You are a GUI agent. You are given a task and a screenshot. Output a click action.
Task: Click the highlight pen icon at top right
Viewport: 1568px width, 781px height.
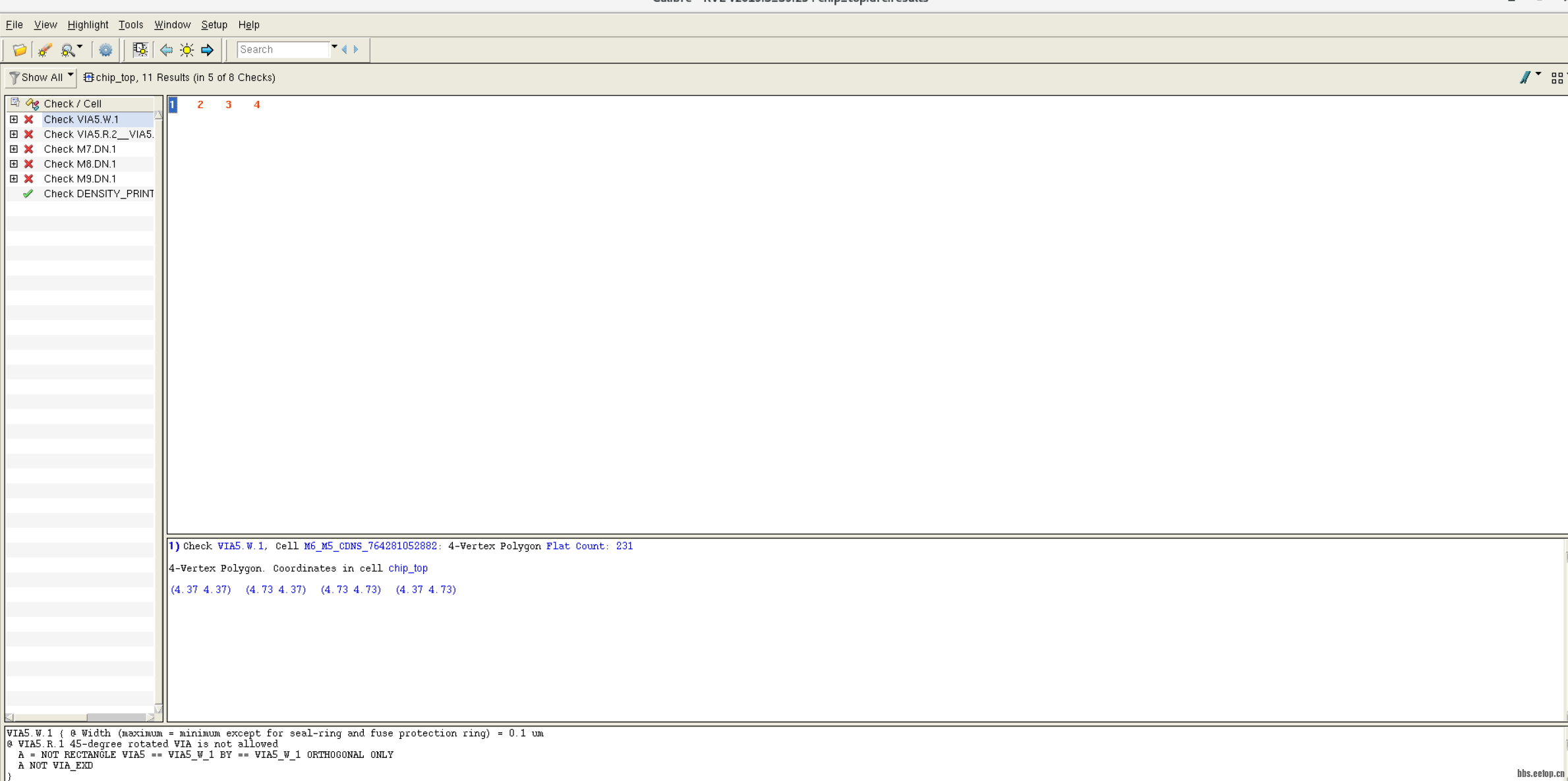click(1524, 77)
